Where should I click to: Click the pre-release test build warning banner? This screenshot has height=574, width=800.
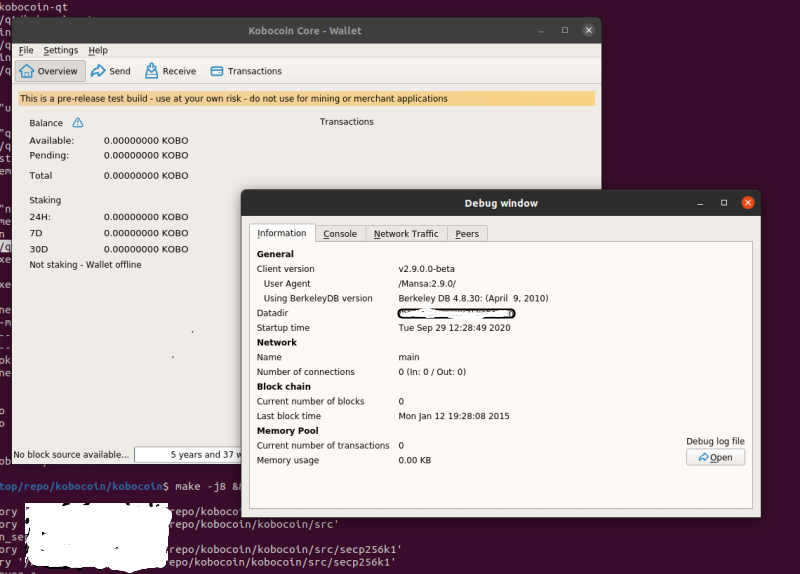coord(307,98)
